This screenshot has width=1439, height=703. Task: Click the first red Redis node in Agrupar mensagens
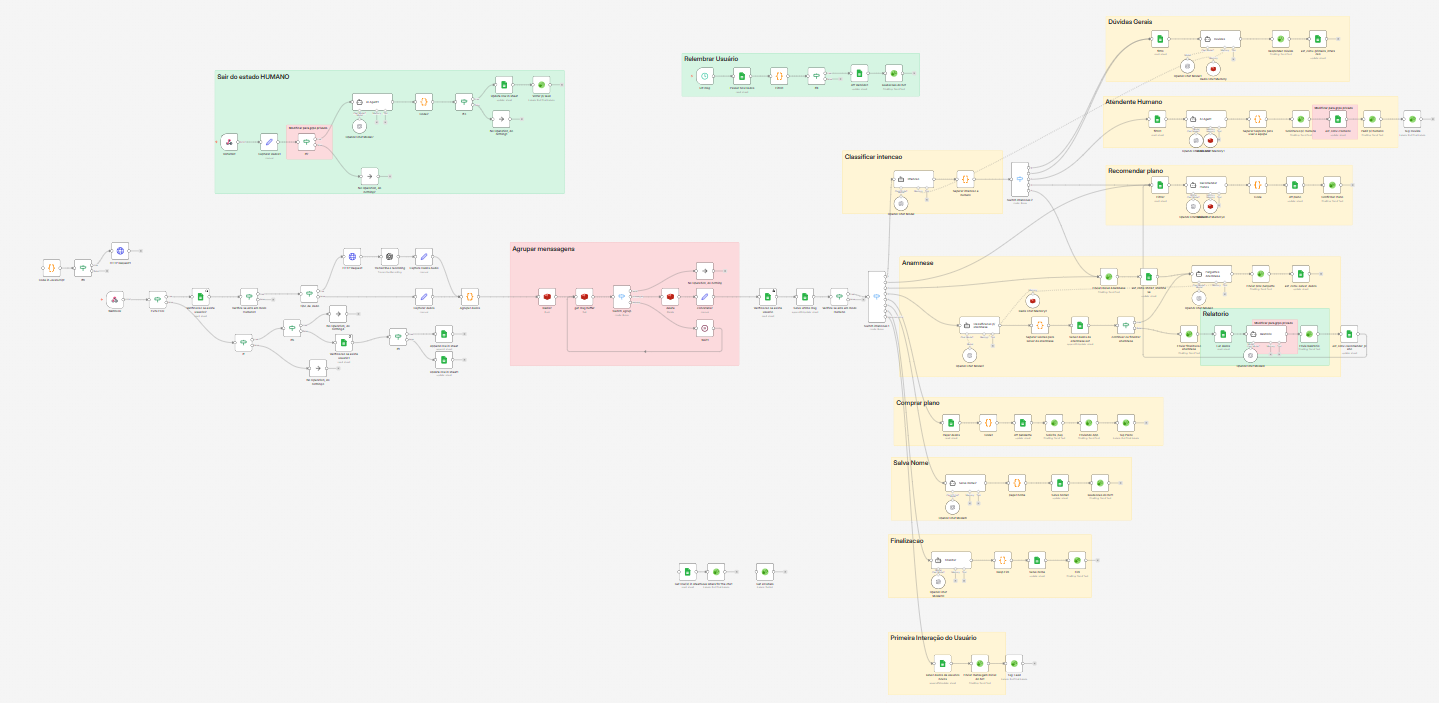547,297
